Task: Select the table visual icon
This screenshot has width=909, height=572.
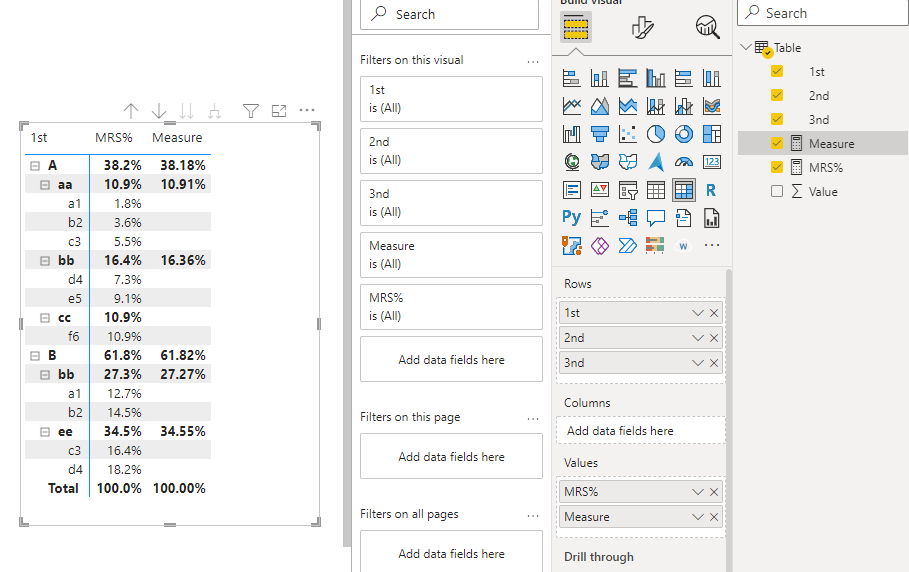Action: click(x=656, y=190)
